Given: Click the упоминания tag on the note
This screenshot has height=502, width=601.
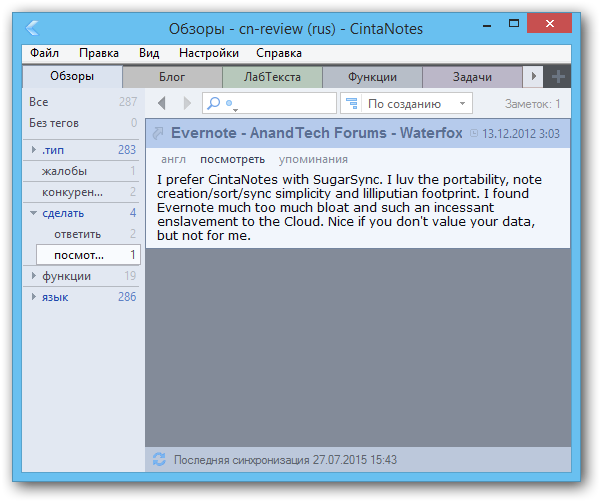Looking at the screenshot, I should click(313, 159).
